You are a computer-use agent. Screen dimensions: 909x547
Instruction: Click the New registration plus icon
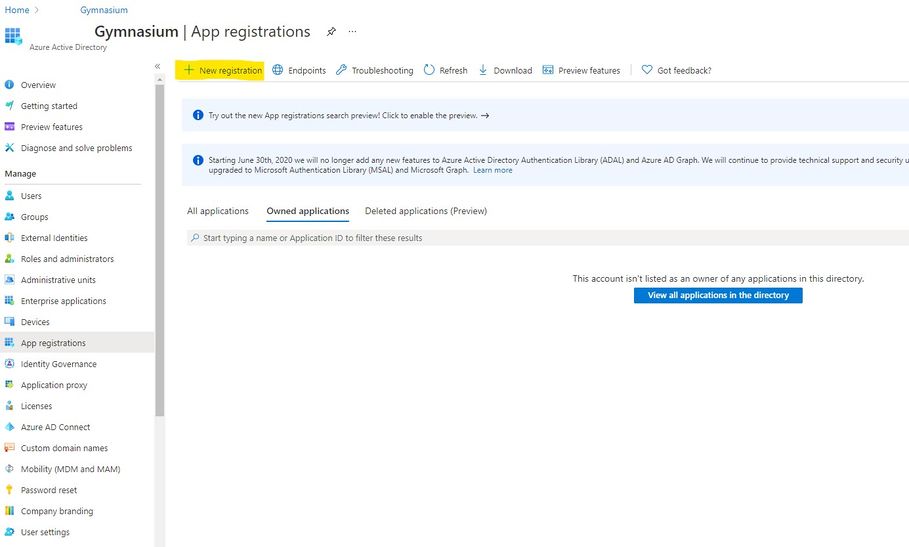pos(188,70)
